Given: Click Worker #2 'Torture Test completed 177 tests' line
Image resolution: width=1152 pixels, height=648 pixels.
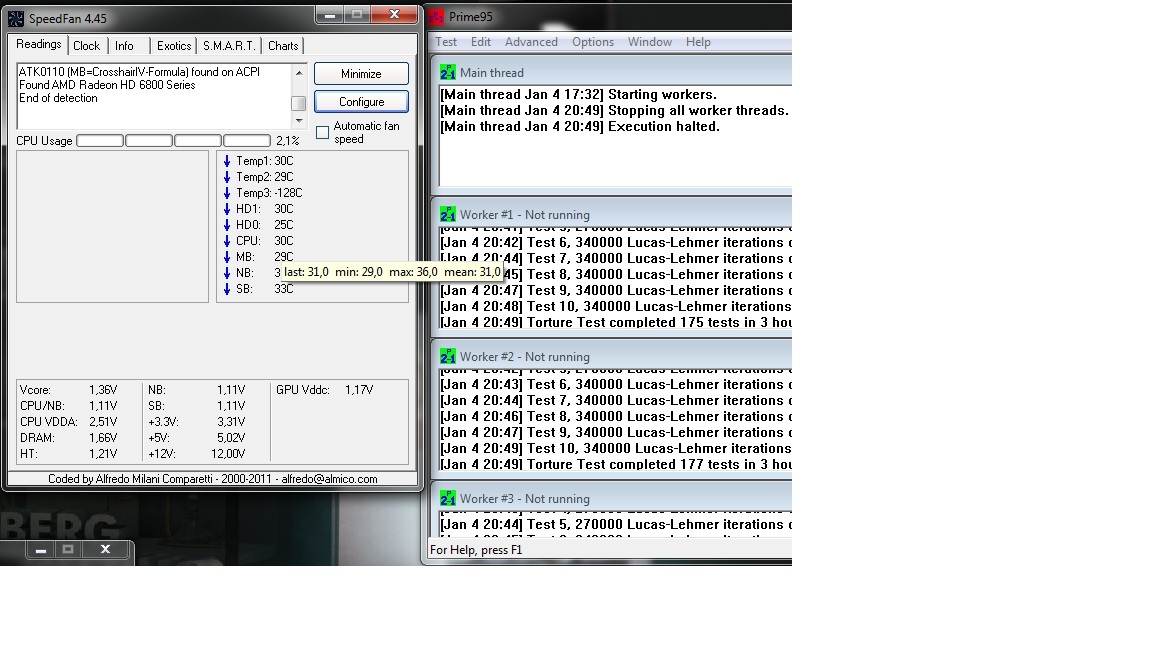Looking at the screenshot, I should click(x=616, y=464).
